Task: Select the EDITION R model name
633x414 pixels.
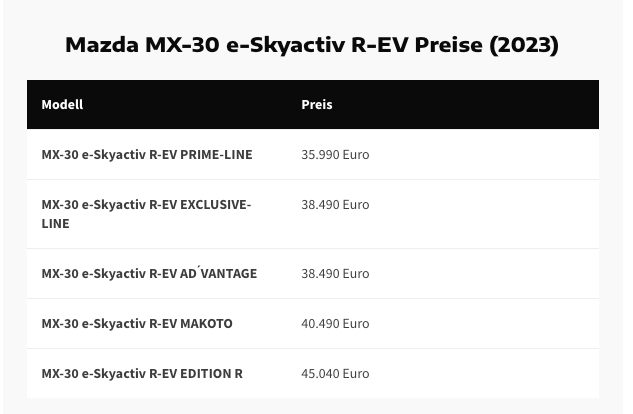Action: coord(142,374)
